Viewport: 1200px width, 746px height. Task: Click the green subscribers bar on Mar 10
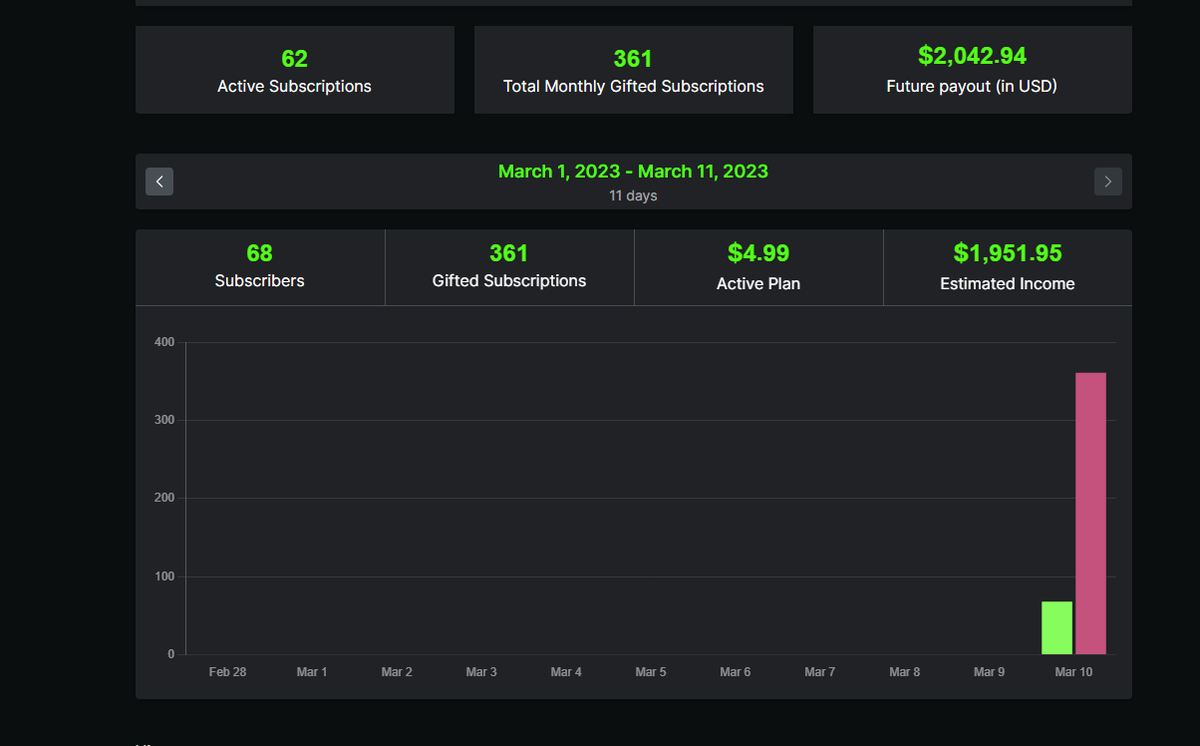1057,628
